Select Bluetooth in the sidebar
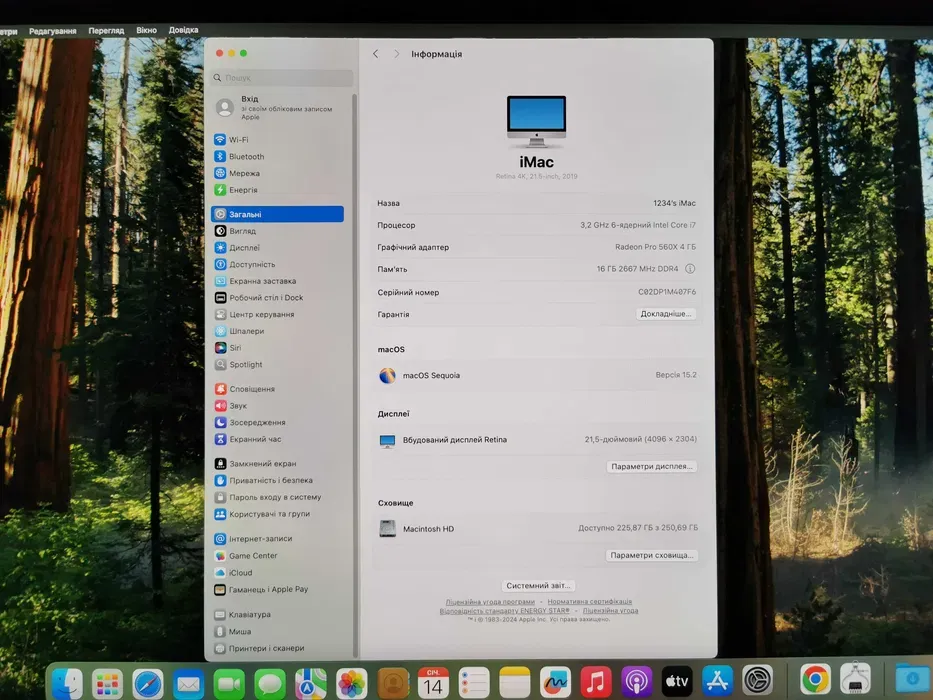Image resolution: width=933 pixels, height=700 pixels. [x=246, y=157]
